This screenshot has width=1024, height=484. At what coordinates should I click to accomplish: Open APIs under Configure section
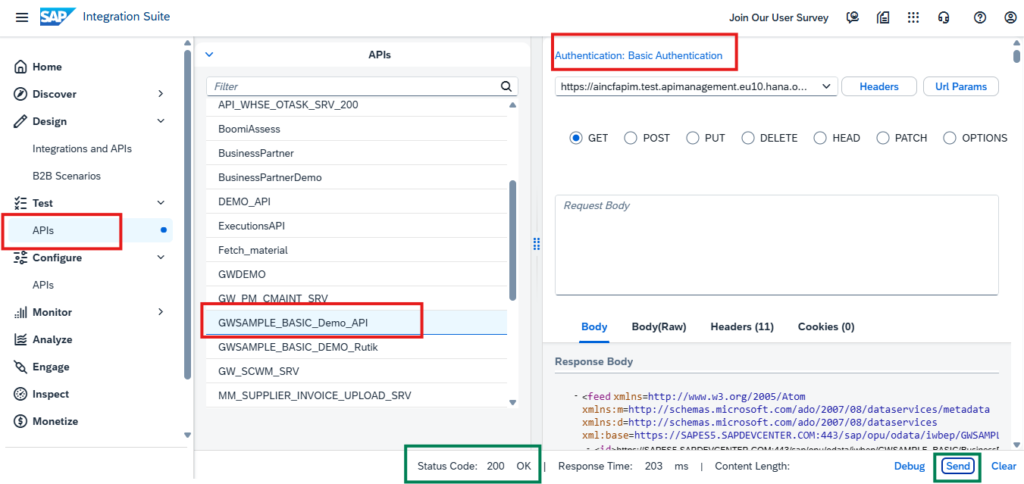tap(43, 285)
